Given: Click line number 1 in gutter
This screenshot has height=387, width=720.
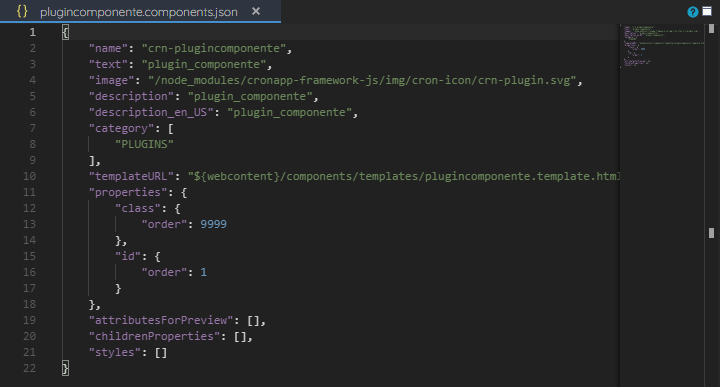Looking at the screenshot, I should pos(33,32).
